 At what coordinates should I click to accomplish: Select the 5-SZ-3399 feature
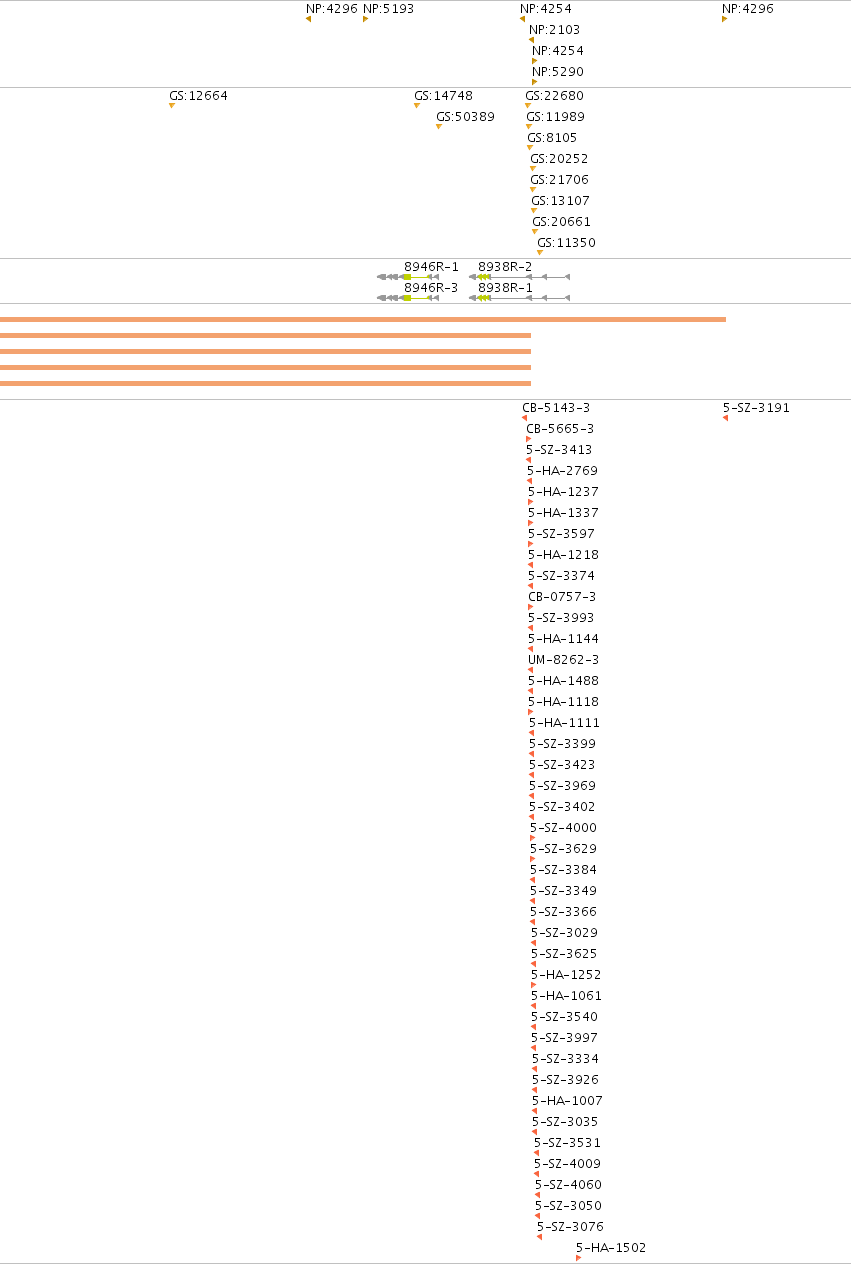click(x=562, y=744)
